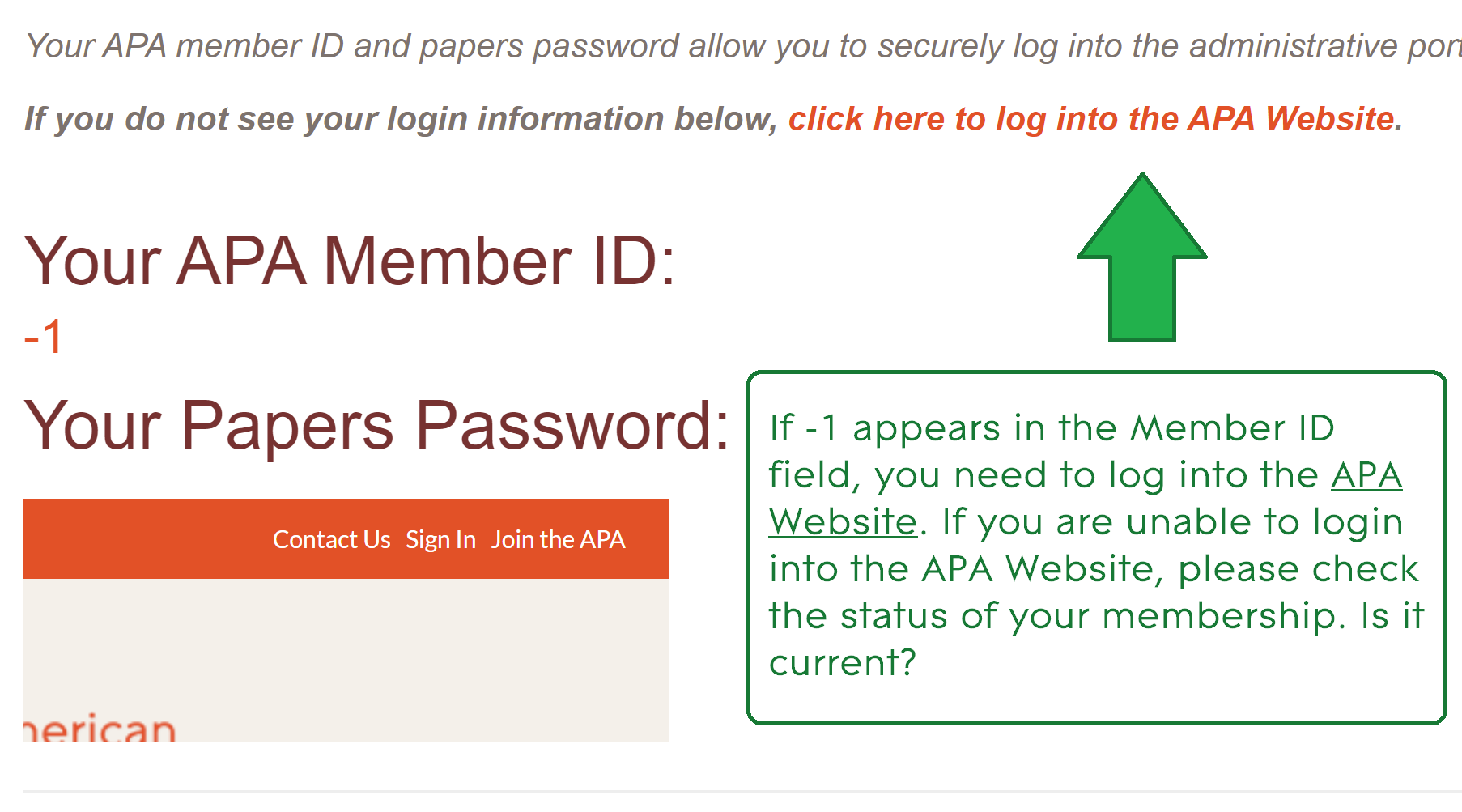Screen dimensions: 1462x812
Task: Click the 'Your Papers Password:' heading
Action: (376, 425)
